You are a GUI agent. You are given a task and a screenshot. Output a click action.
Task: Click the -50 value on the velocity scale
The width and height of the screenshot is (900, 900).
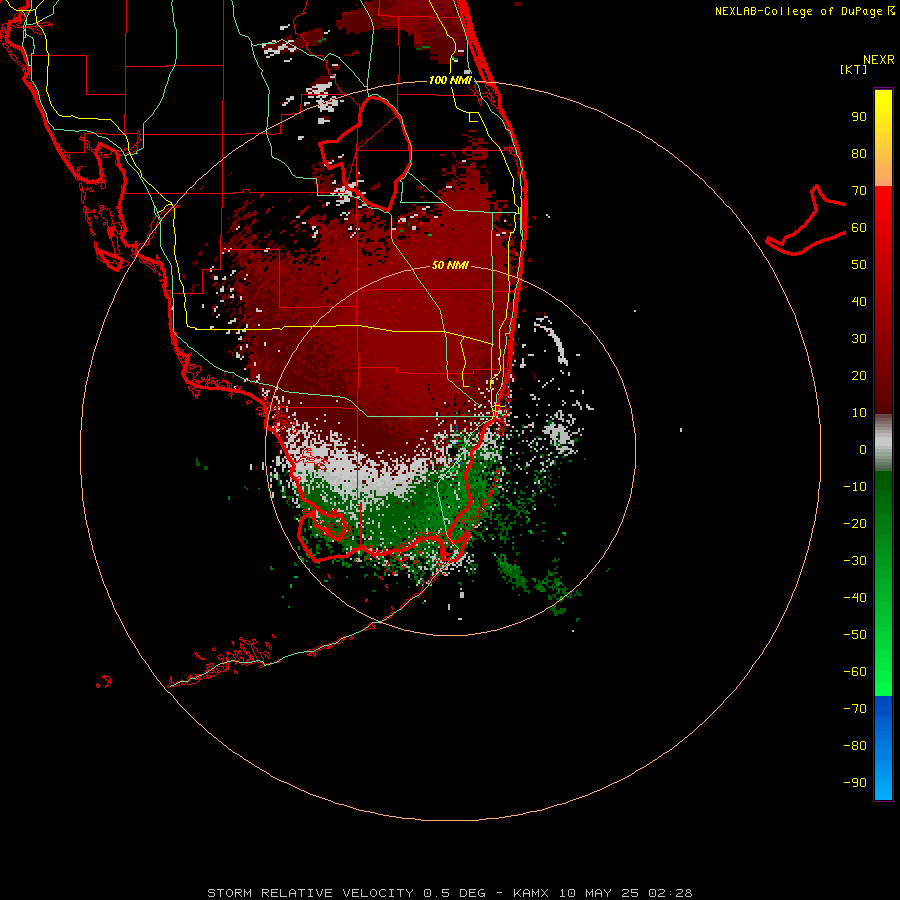tap(855, 635)
